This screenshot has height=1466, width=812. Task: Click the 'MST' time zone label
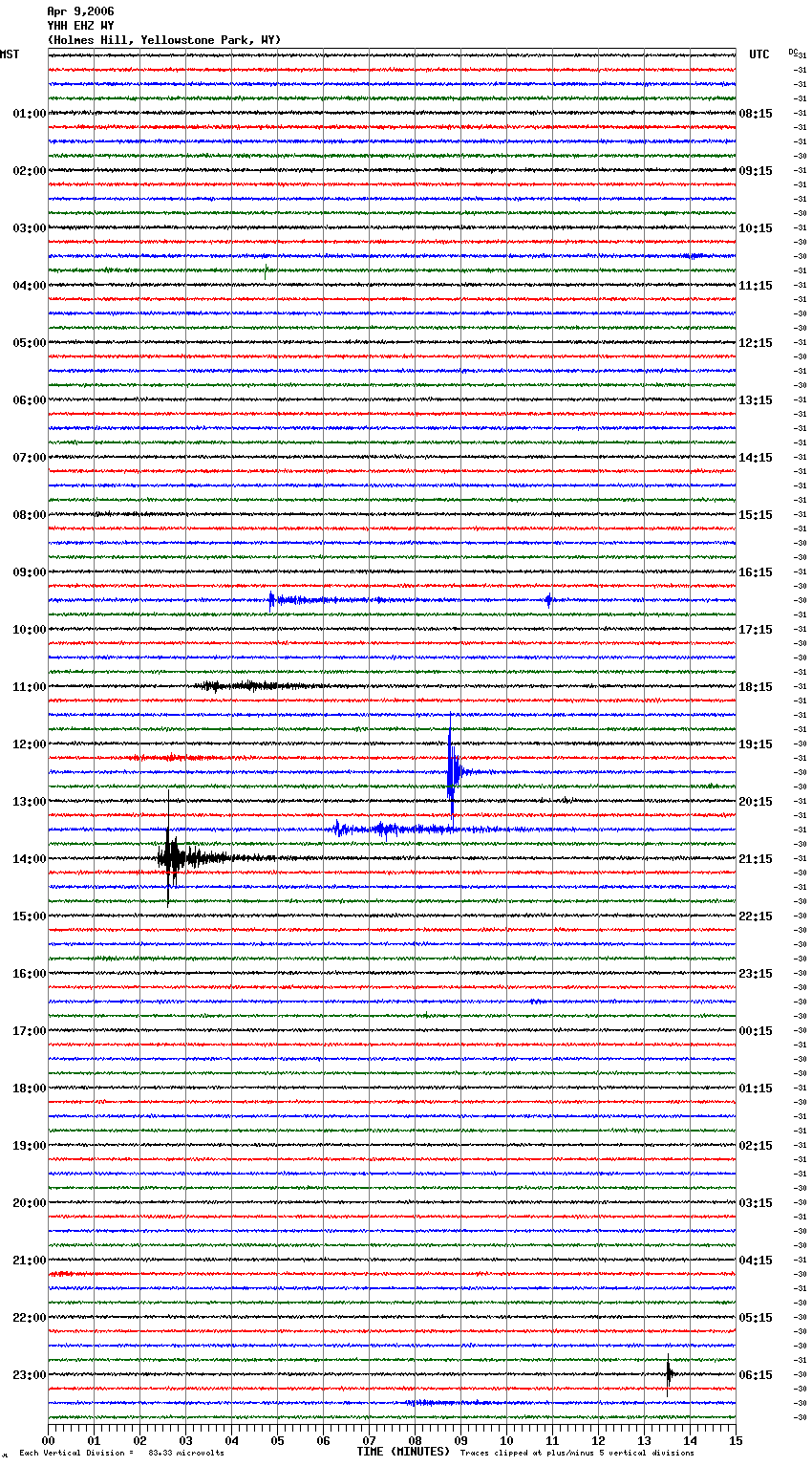point(10,54)
